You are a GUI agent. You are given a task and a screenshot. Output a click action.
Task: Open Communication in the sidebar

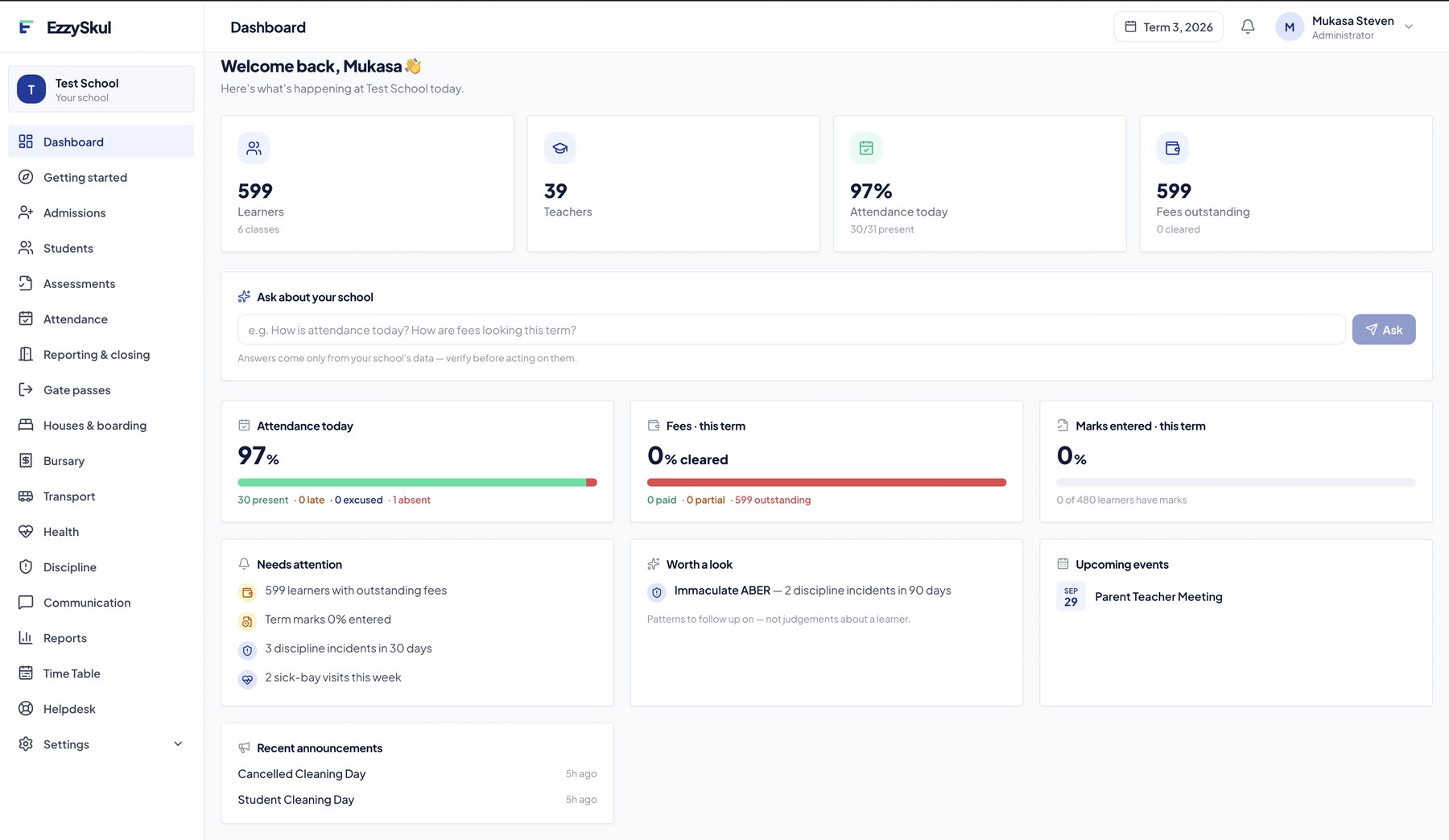click(x=101, y=602)
